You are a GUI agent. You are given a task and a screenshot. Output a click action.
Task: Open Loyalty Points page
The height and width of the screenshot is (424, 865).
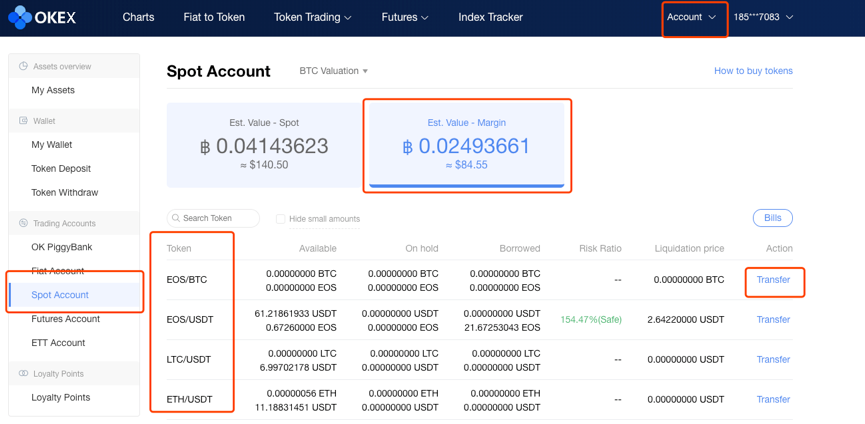pyautogui.click(x=61, y=398)
